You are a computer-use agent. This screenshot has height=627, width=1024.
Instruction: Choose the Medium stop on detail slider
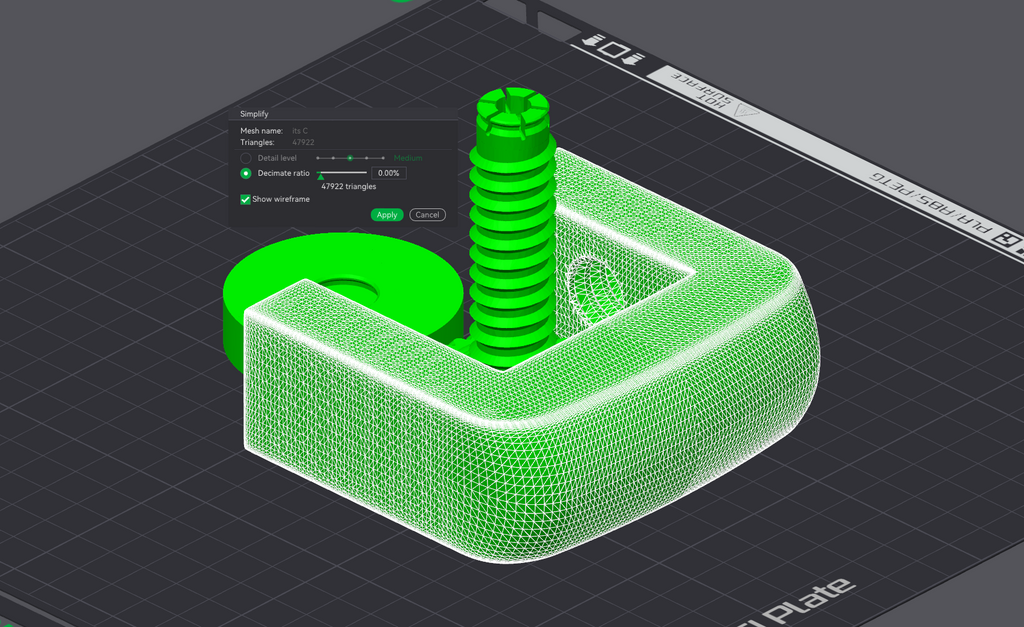[350, 158]
